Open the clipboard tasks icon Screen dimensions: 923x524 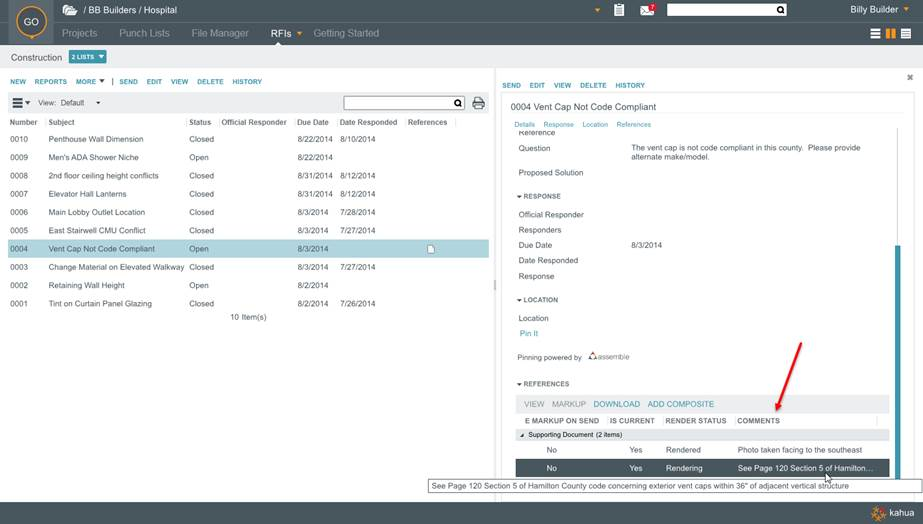coord(619,10)
